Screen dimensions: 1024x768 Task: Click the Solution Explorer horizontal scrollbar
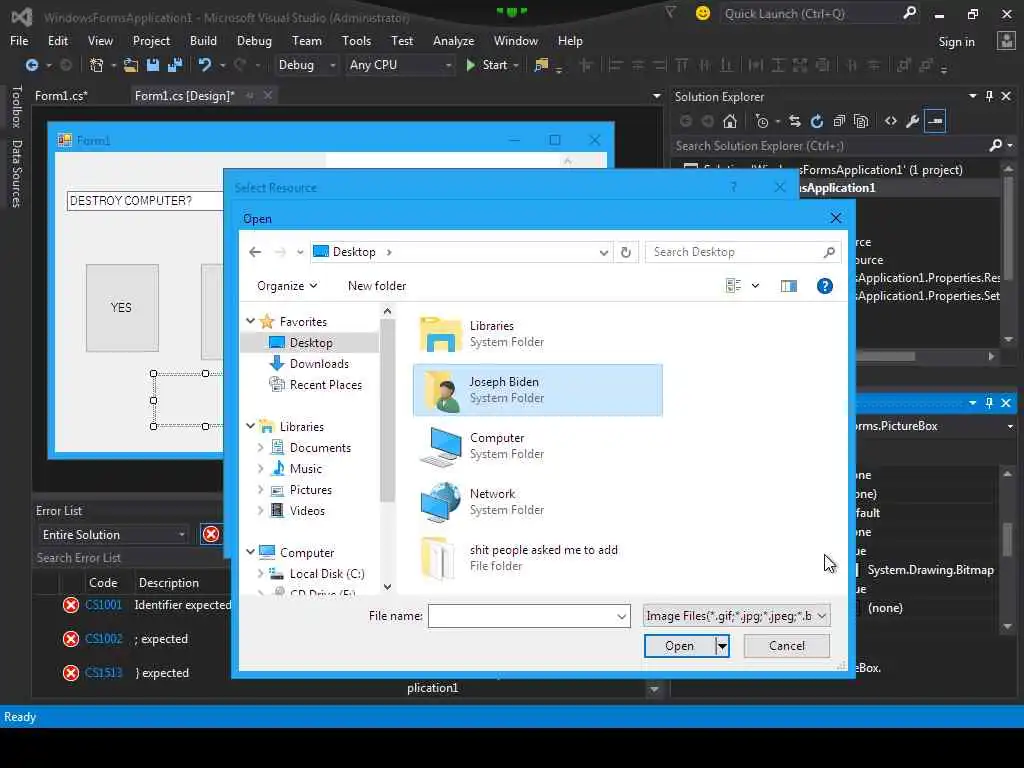[886, 357]
